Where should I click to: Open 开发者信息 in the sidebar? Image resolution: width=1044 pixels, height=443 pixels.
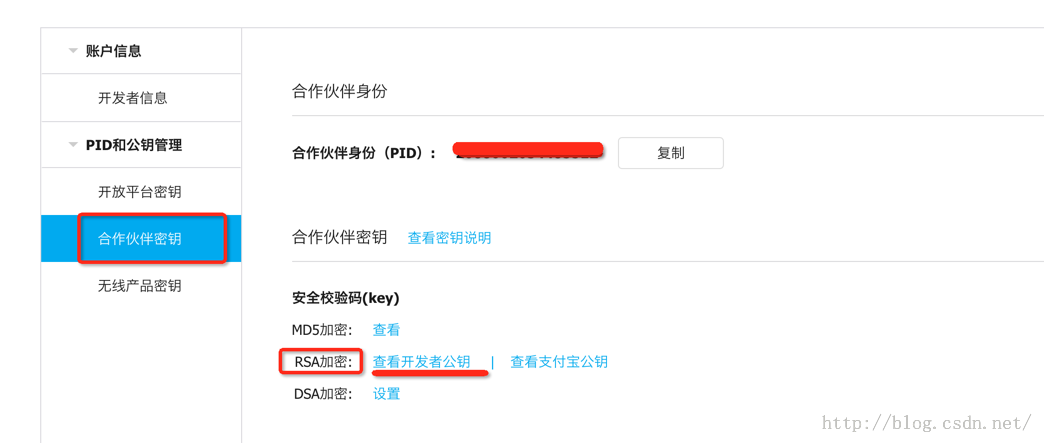[132, 98]
